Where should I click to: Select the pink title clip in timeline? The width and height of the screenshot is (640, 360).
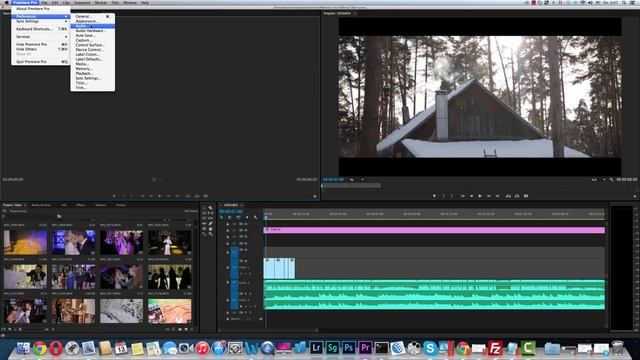(x=434, y=230)
